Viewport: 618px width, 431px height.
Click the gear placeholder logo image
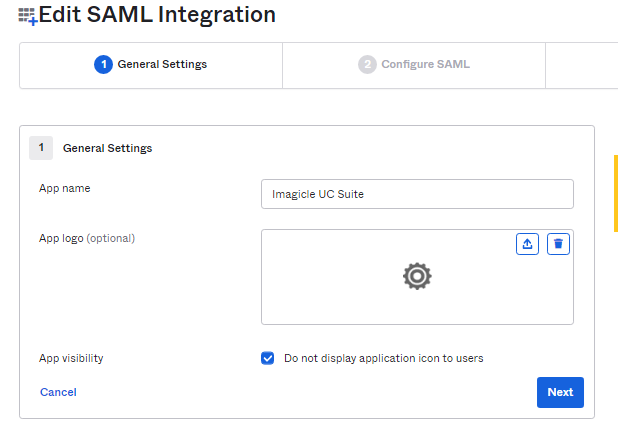click(x=416, y=277)
